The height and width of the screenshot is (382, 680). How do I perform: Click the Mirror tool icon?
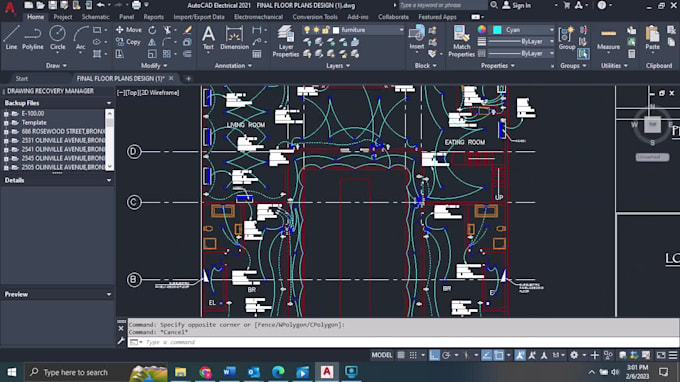point(152,42)
